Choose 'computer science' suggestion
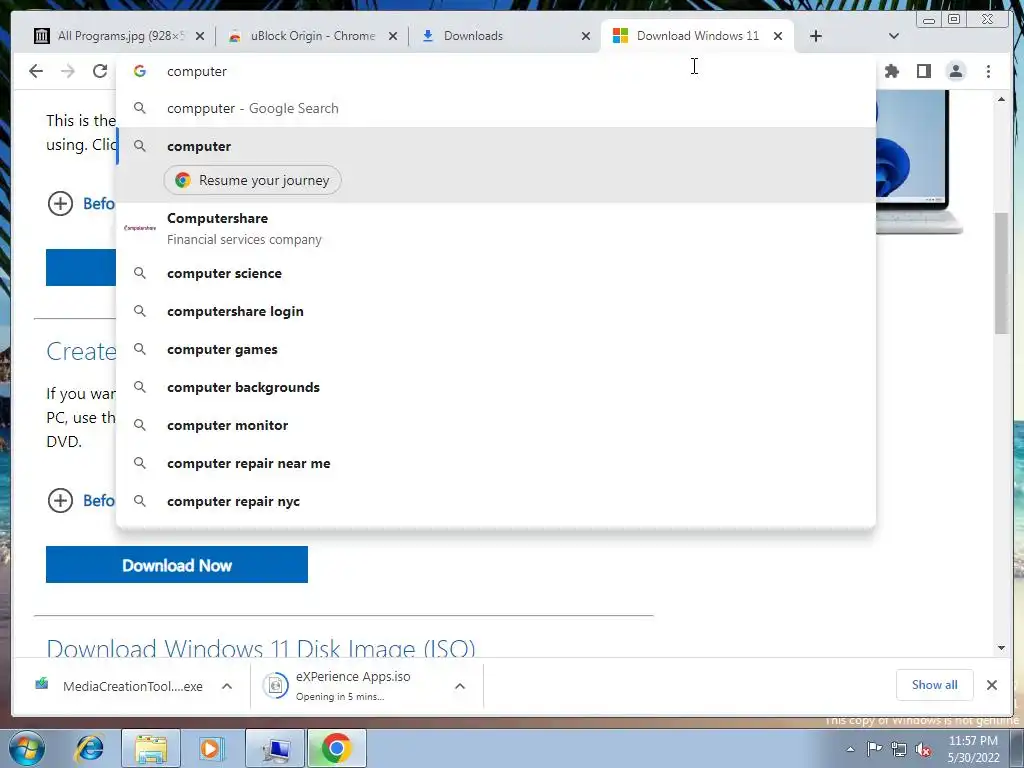The image size is (1024, 768). click(x=496, y=273)
